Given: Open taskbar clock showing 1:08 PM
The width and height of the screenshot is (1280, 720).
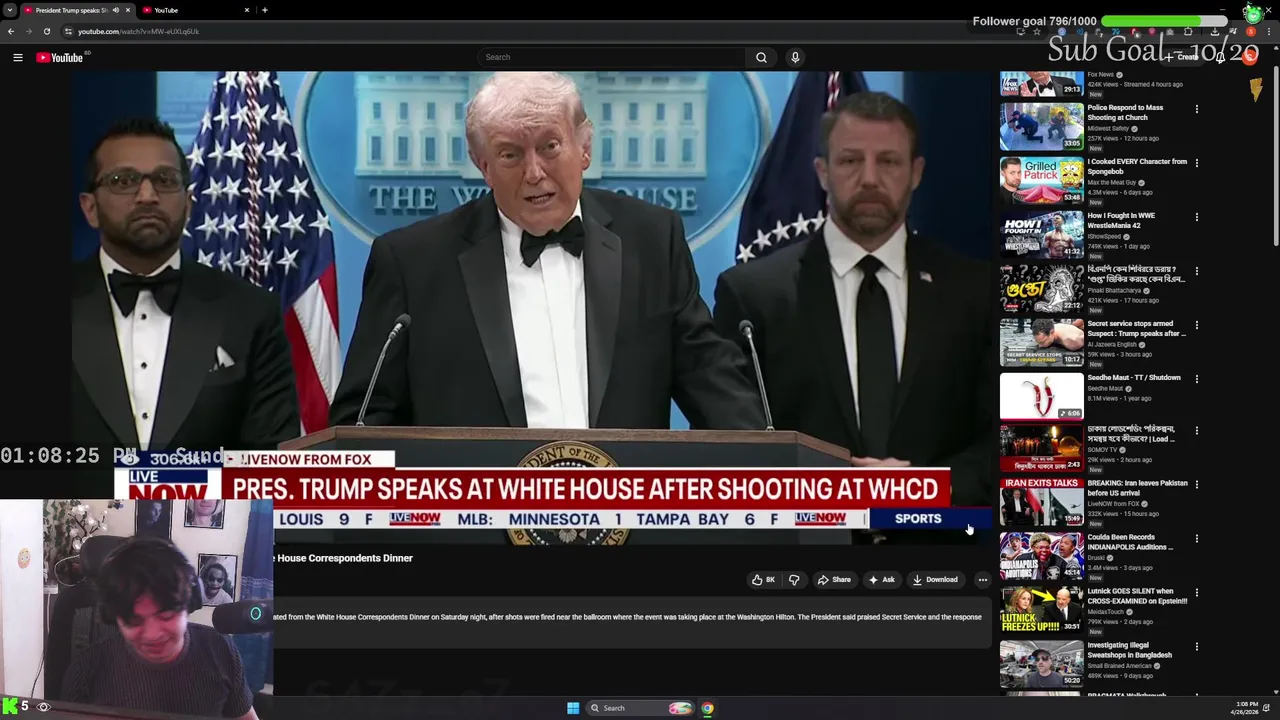Looking at the screenshot, I should point(1247,708).
